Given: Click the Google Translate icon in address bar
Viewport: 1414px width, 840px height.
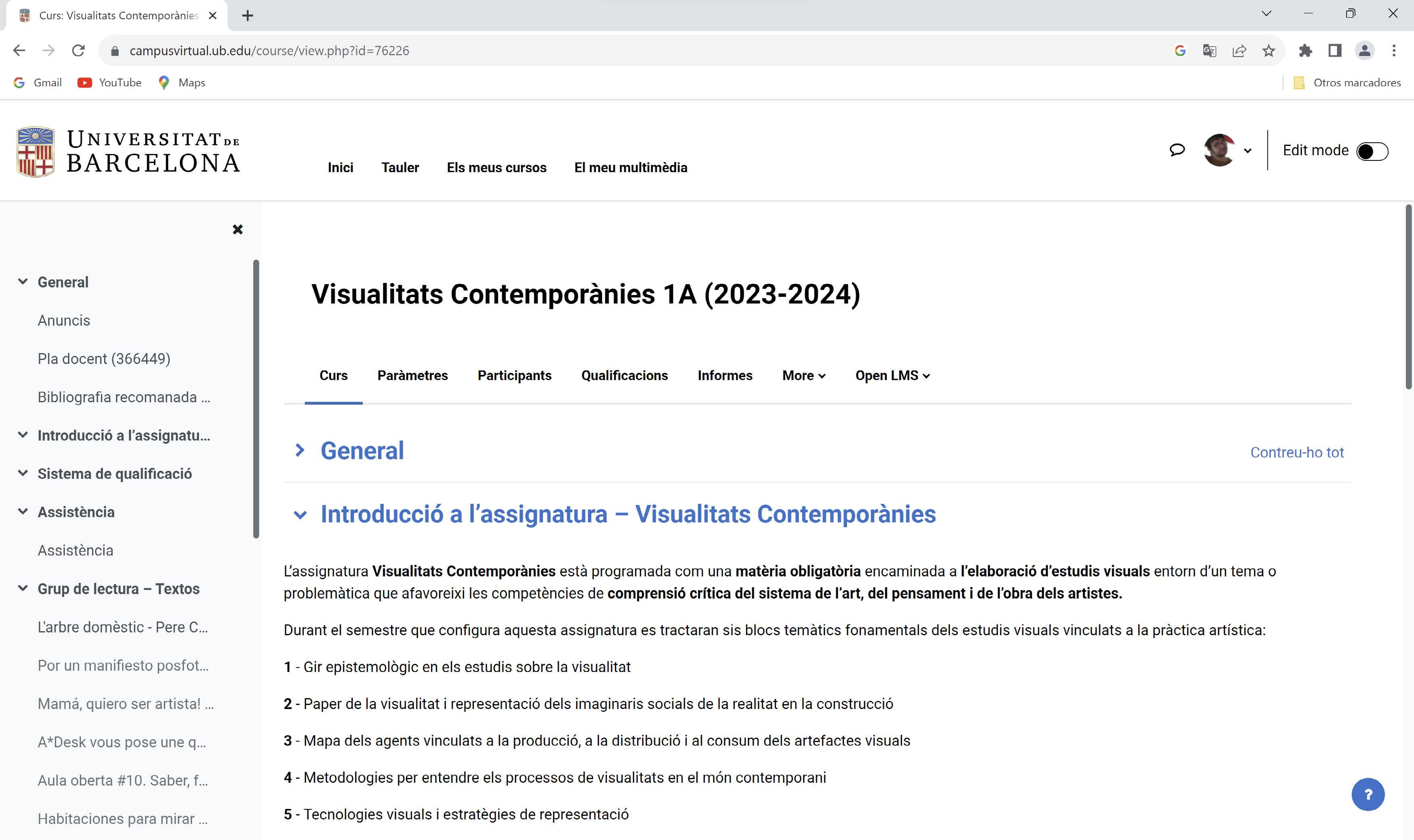Looking at the screenshot, I should pos(1210,51).
